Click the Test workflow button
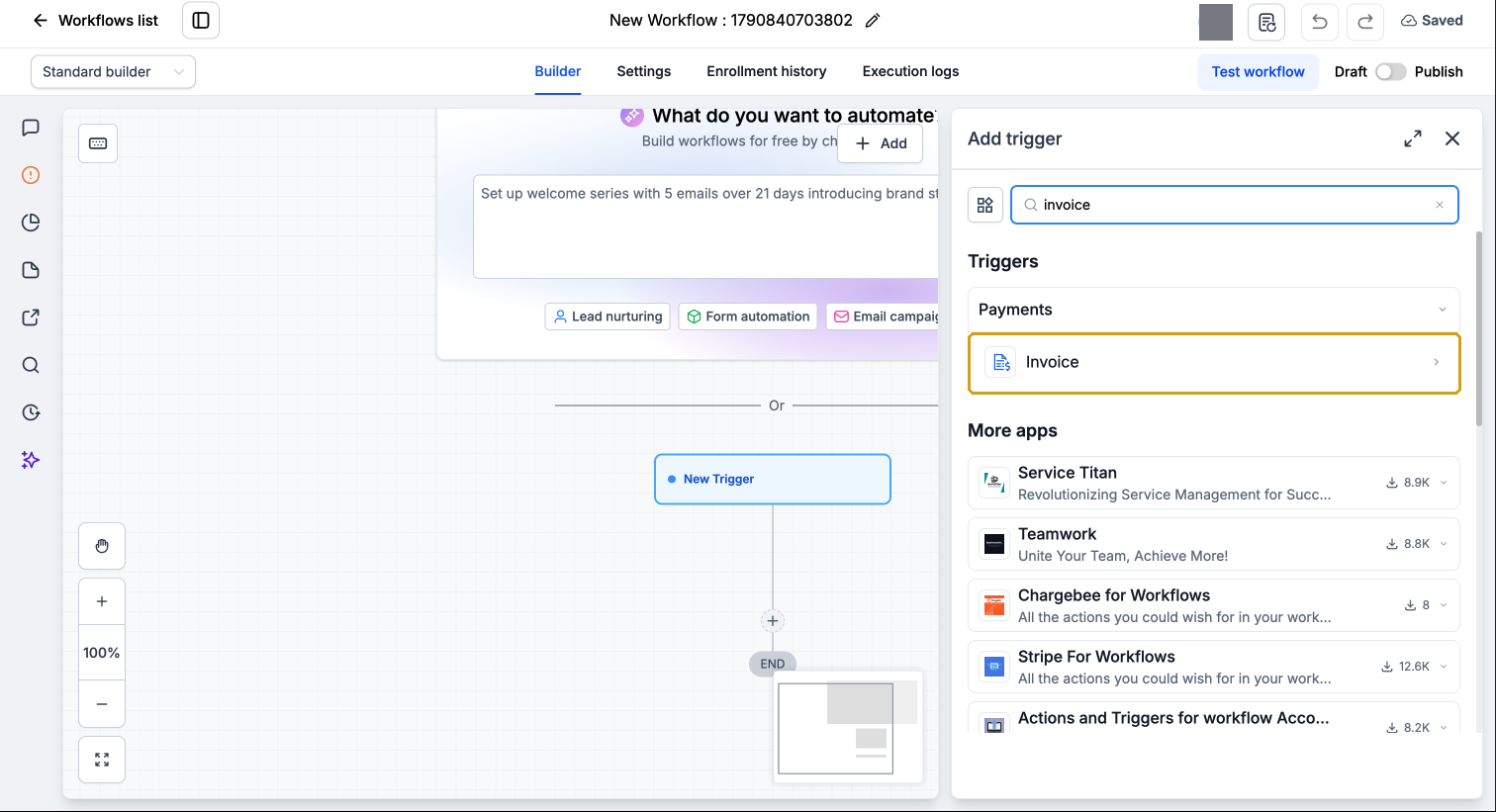Viewport: 1496px width, 812px height. 1258,72
